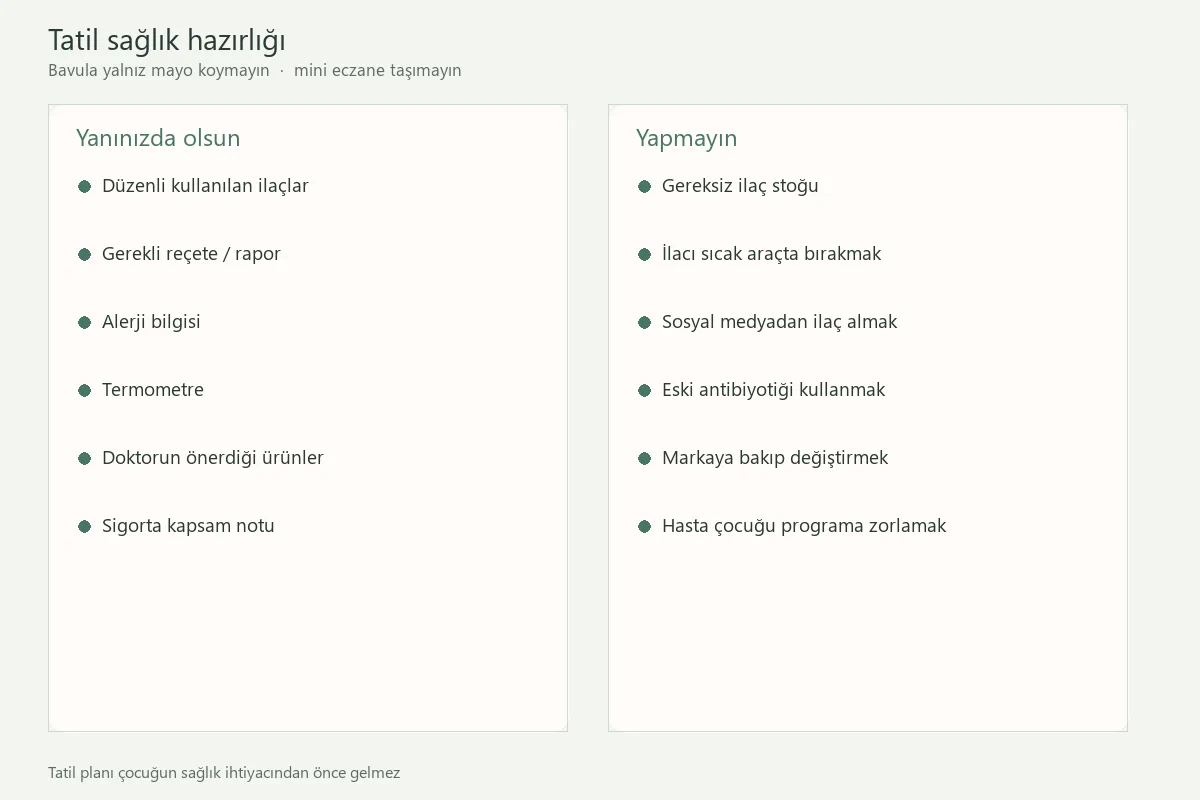
Task: Click the bullet beside Sosyal medyadan ilaç almak
Action: 645,322
